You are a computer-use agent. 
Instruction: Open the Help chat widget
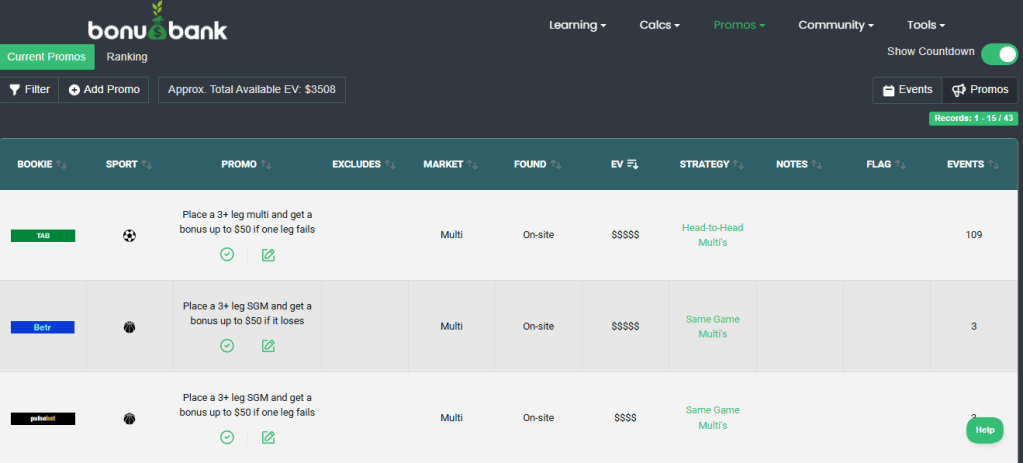tap(984, 430)
